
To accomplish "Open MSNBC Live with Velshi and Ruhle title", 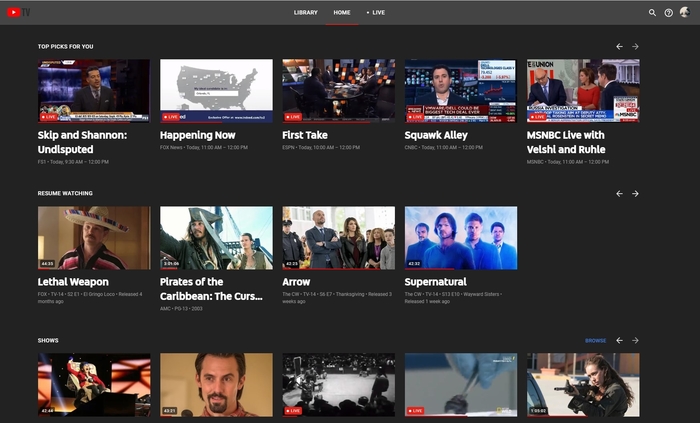I will 566,142.
